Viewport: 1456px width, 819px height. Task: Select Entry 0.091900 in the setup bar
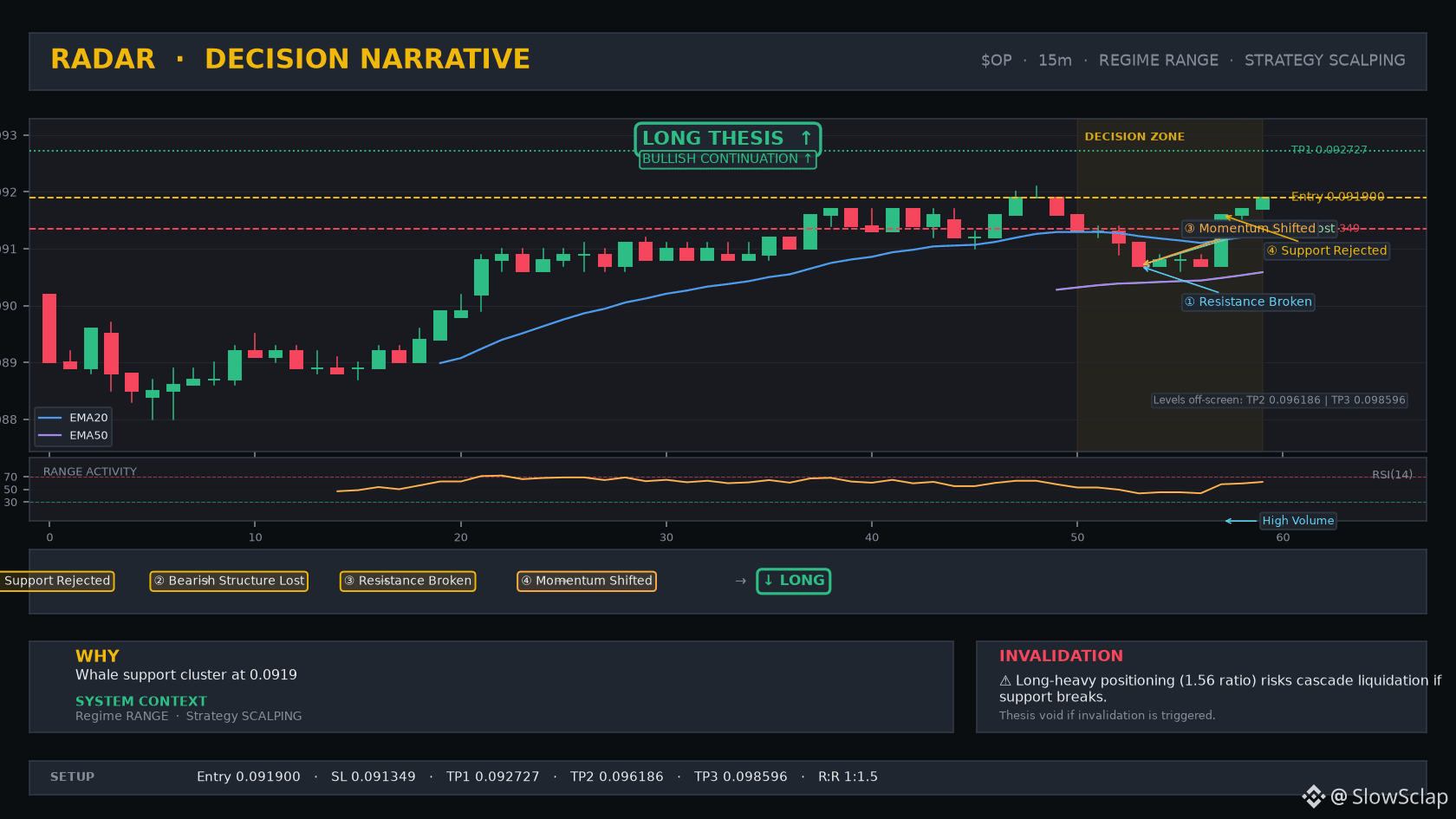[x=249, y=777]
